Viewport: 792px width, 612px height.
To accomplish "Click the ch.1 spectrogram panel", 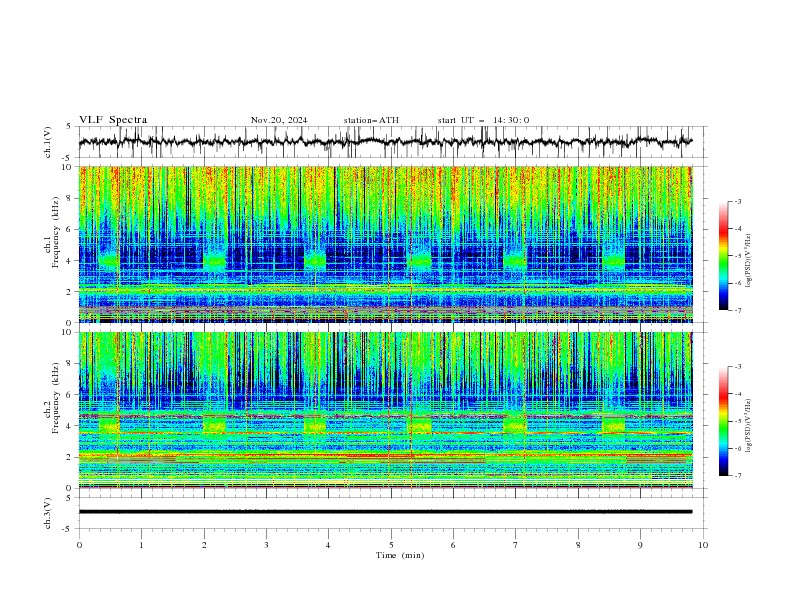I will point(385,244).
